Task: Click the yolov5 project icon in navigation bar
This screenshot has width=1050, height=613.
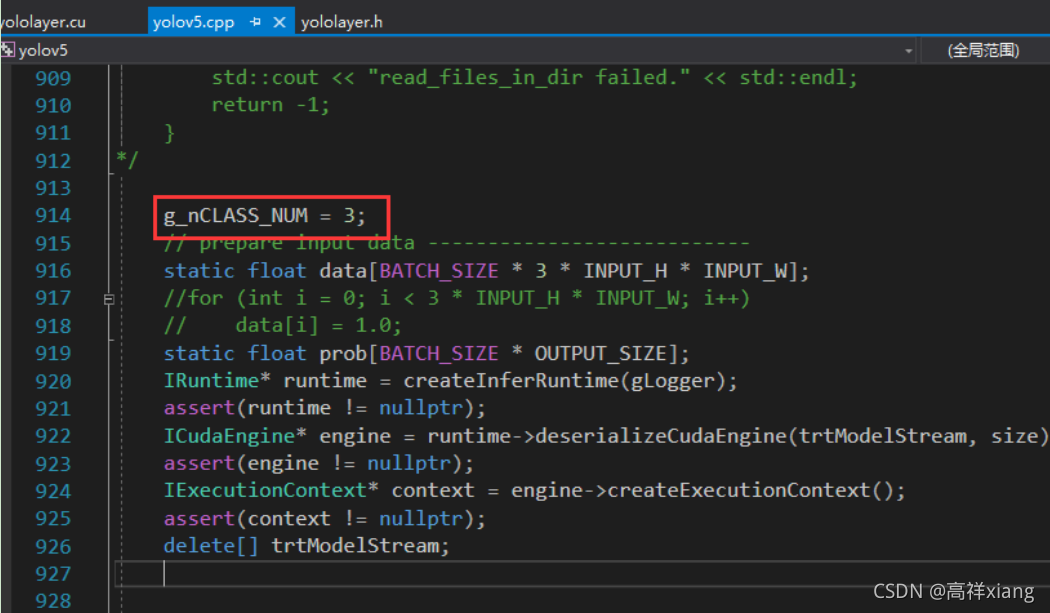Action: (x=7, y=50)
